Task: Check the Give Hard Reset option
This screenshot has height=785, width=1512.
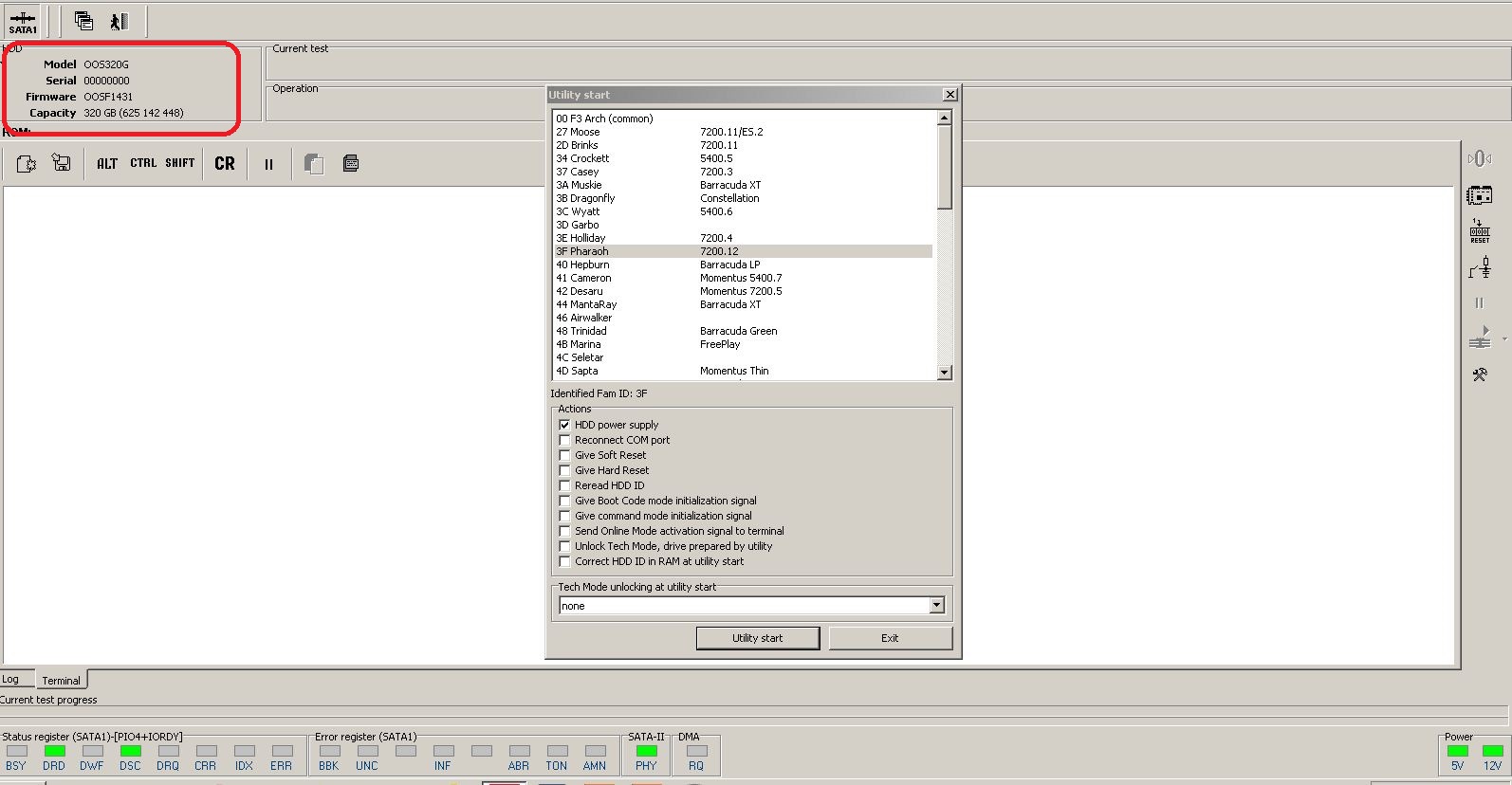Action: pyautogui.click(x=564, y=470)
